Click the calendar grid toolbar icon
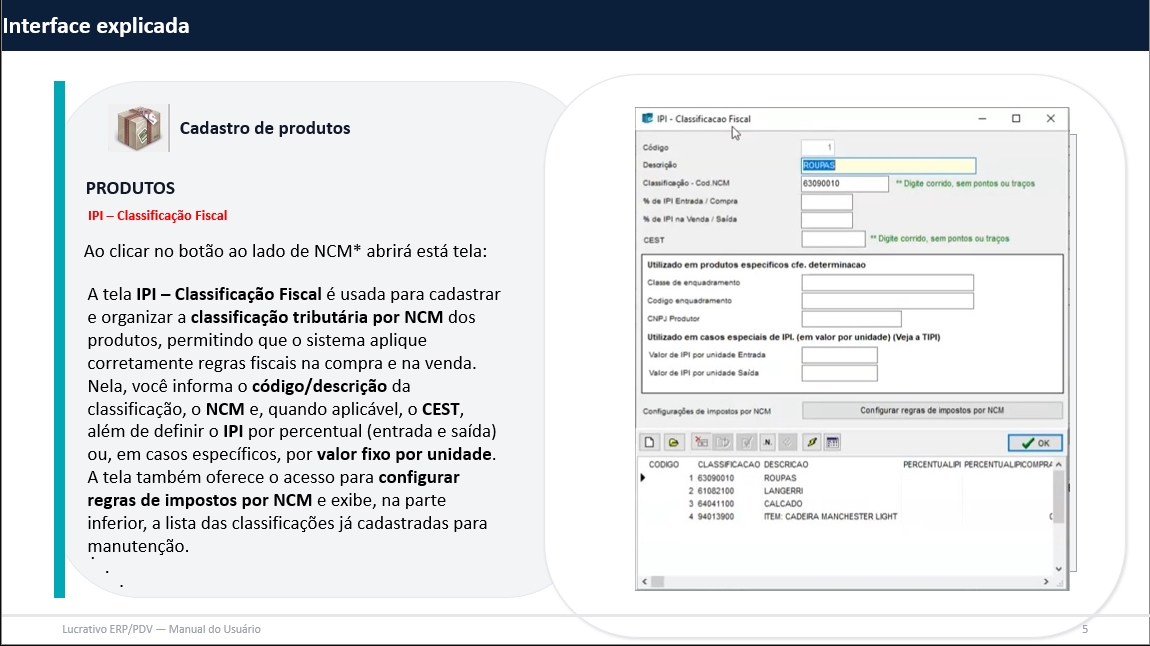This screenshot has width=1150, height=646. click(x=833, y=442)
